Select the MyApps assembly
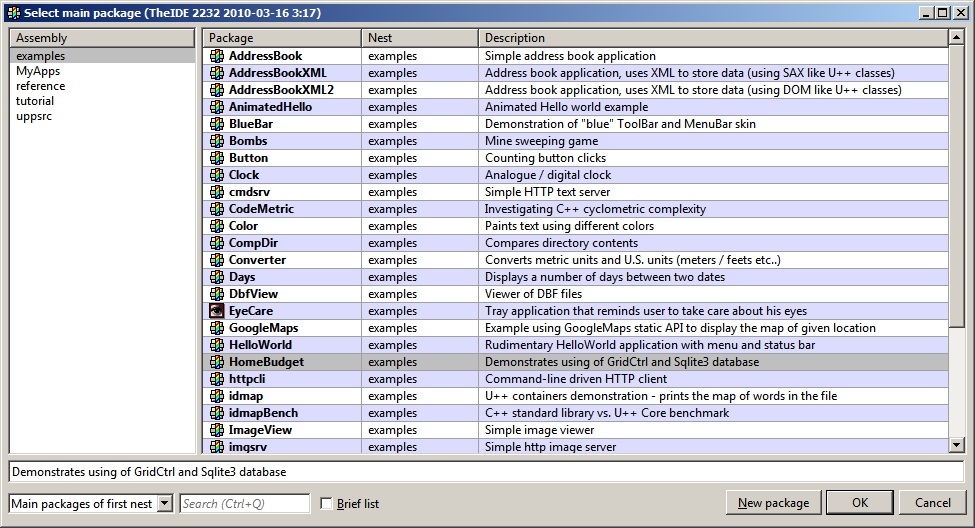The width and height of the screenshot is (975, 528). point(38,71)
